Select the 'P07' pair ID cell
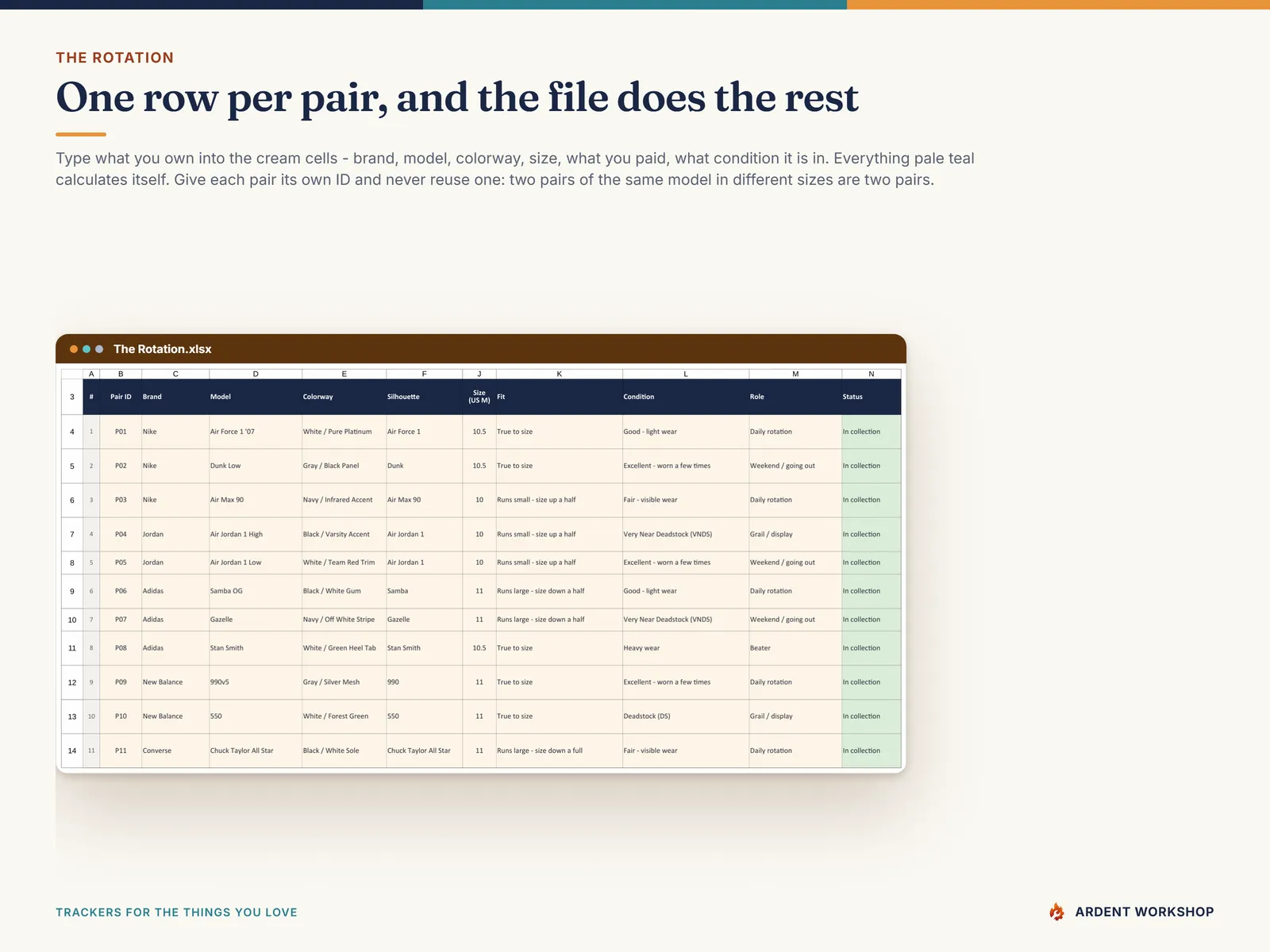The height and width of the screenshot is (952, 1270). [121, 620]
